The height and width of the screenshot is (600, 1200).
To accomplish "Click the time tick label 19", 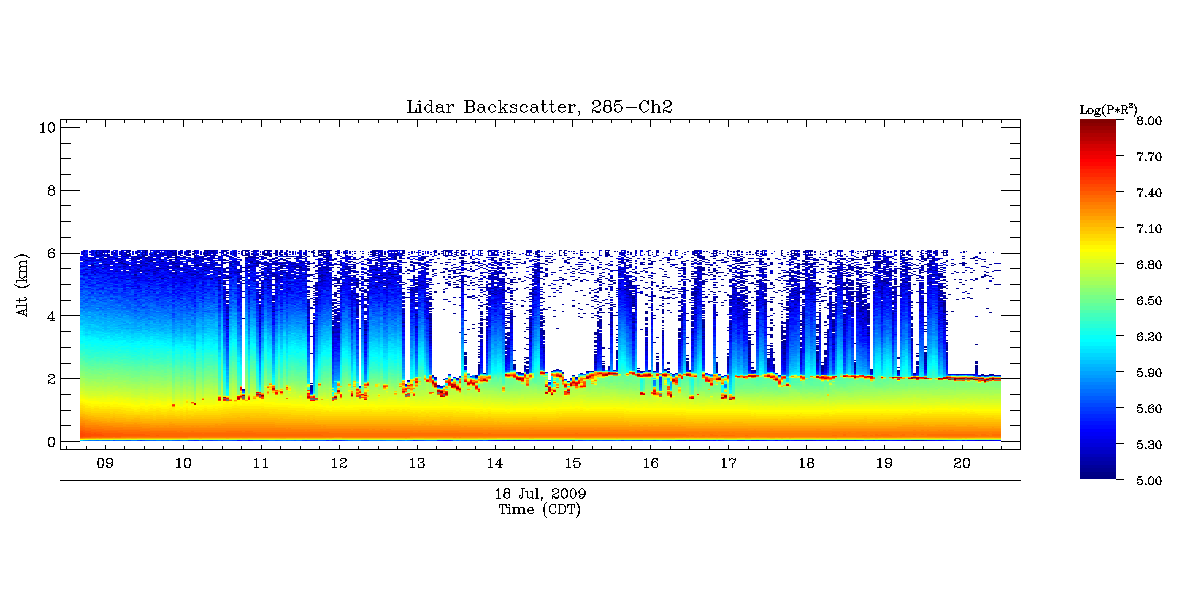I will coord(885,464).
